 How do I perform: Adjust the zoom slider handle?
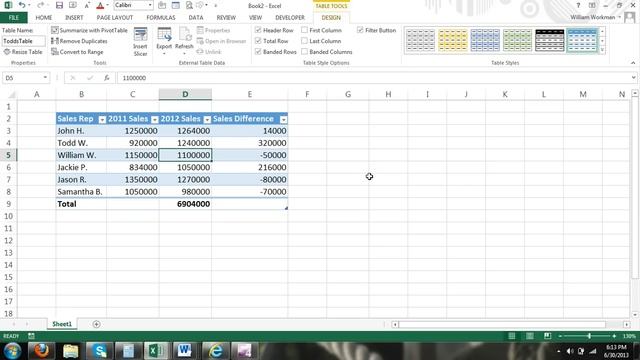coord(589,336)
